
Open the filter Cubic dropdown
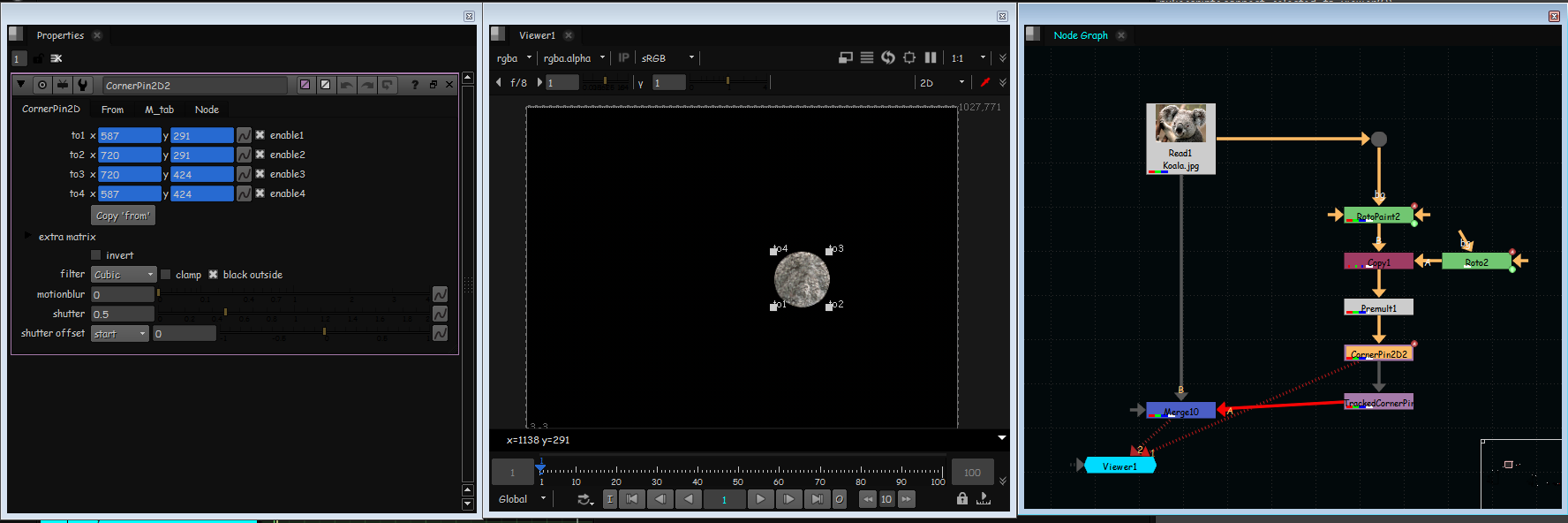(x=124, y=275)
